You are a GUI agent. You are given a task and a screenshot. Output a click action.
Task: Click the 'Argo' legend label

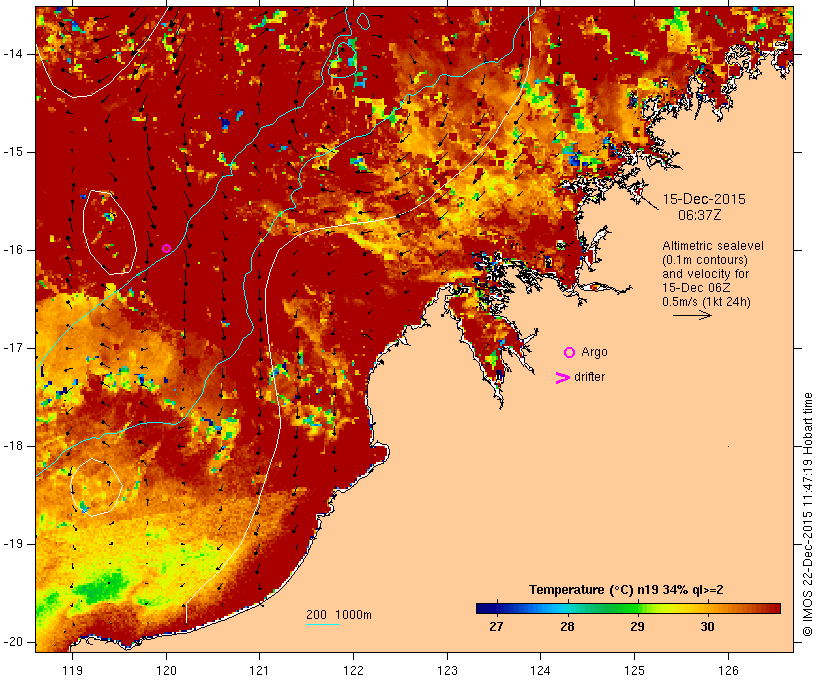(x=595, y=352)
